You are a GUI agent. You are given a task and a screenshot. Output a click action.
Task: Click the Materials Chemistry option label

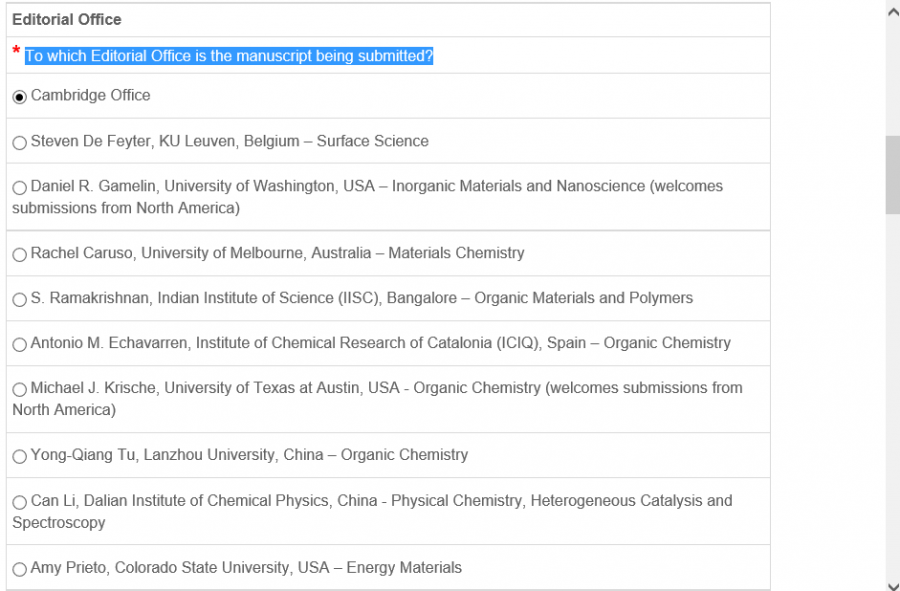[456, 253]
